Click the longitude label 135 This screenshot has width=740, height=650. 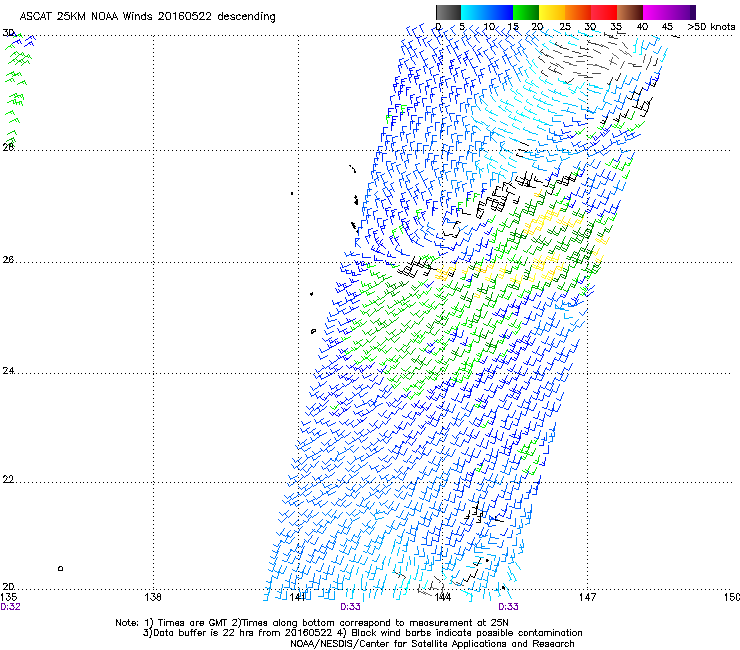click(x=8, y=597)
